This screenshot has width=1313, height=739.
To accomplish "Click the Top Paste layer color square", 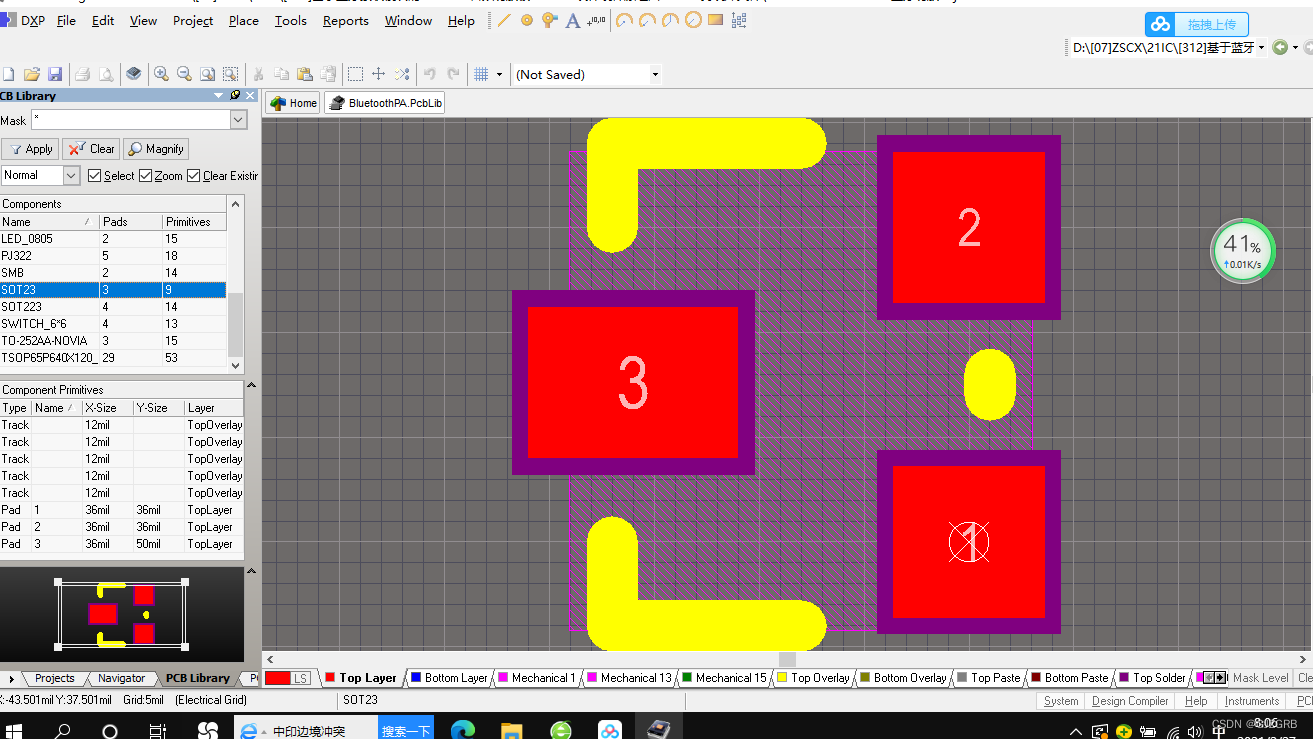I will (962, 677).
